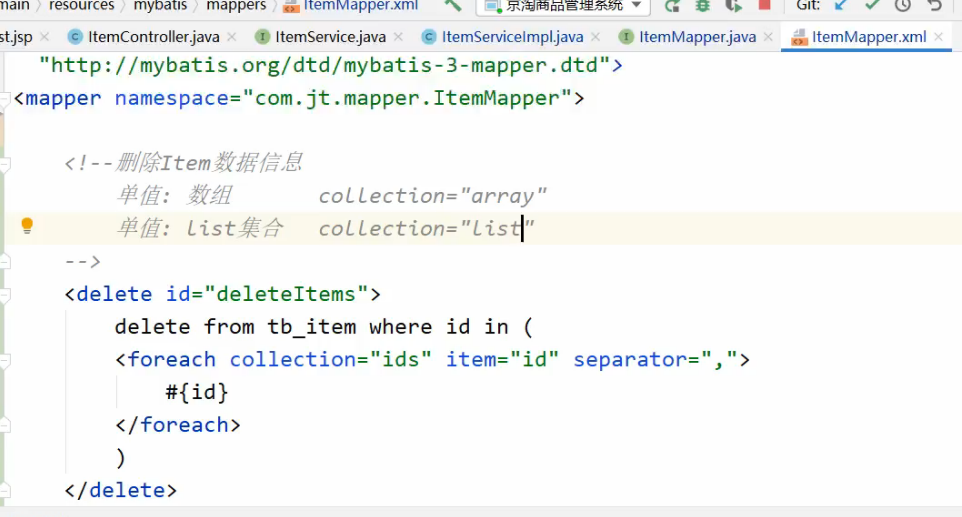Click the Debug bug icon
Viewport: 962px width, 517px height.
point(702,6)
